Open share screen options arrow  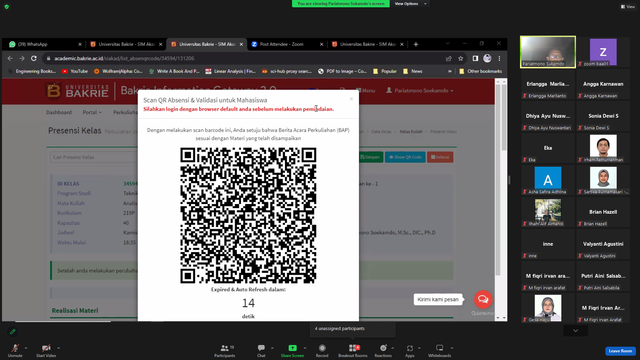[x=305, y=348]
